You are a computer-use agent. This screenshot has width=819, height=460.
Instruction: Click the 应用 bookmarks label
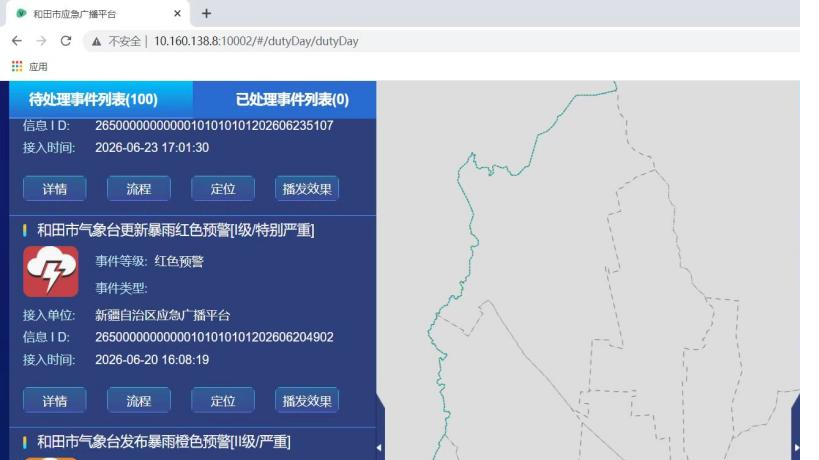tap(38, 67)
